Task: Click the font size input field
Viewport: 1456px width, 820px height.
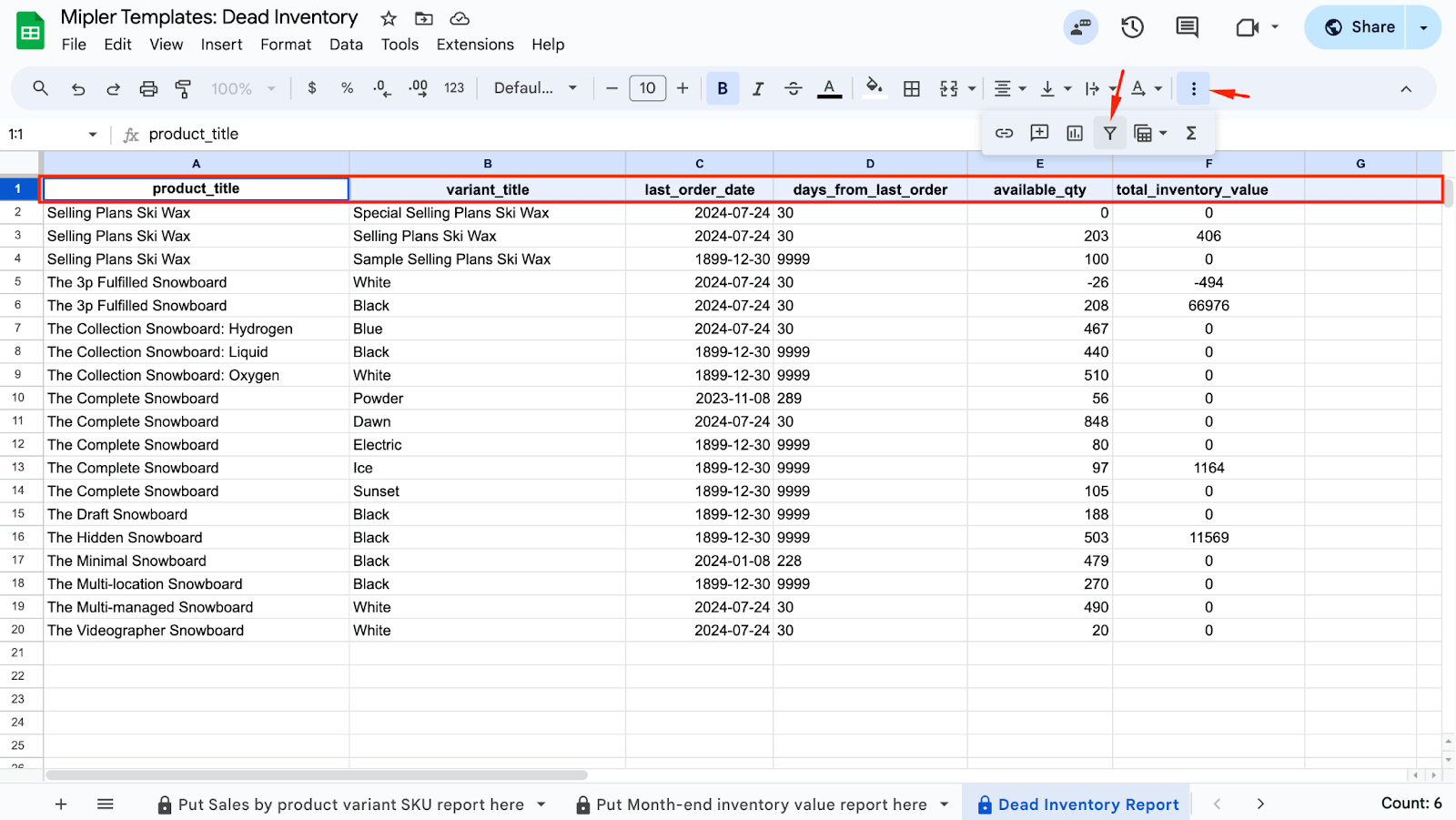Action: (x=647, y=88)
